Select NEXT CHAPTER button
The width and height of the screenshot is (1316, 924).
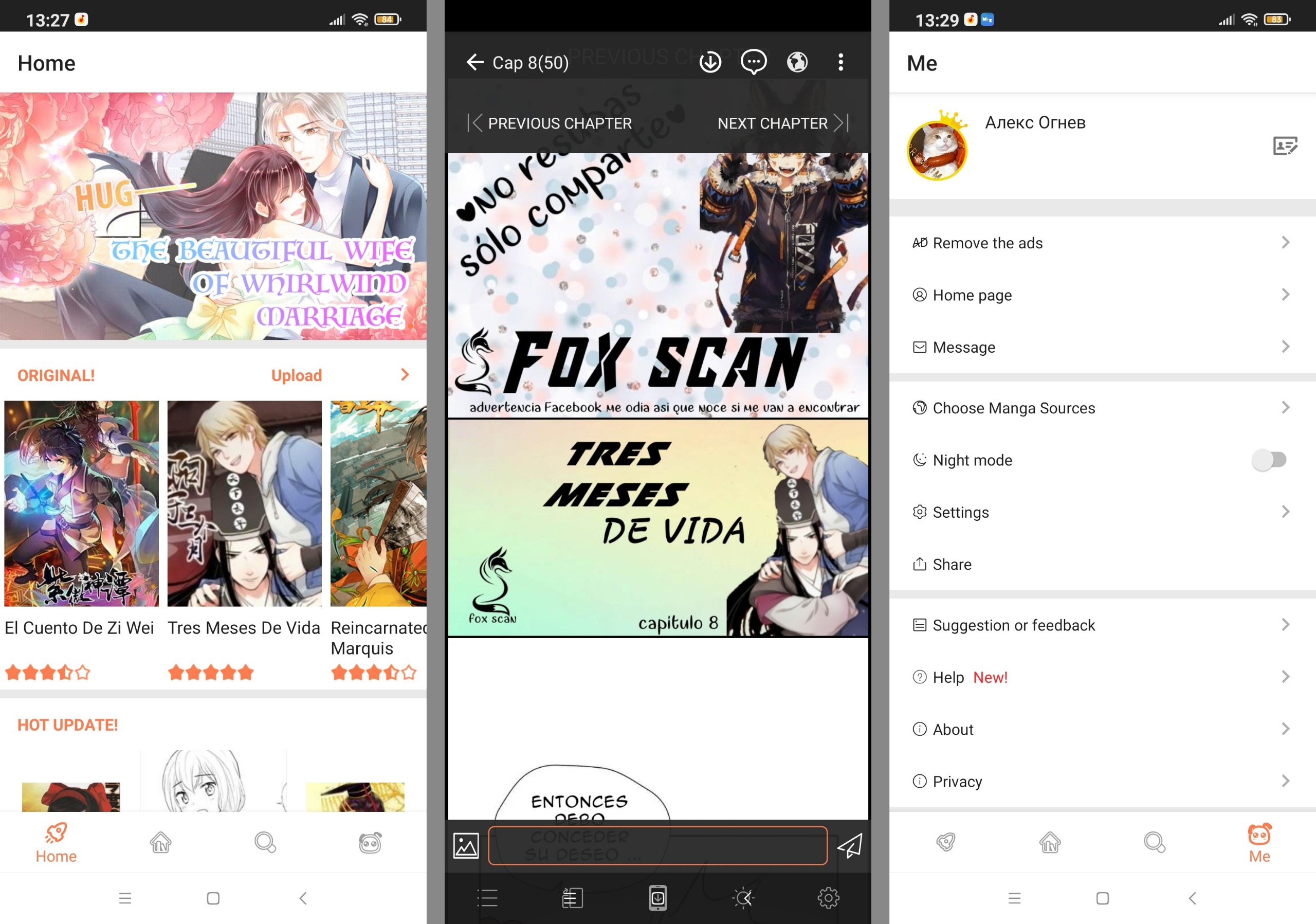click(782, 123)
